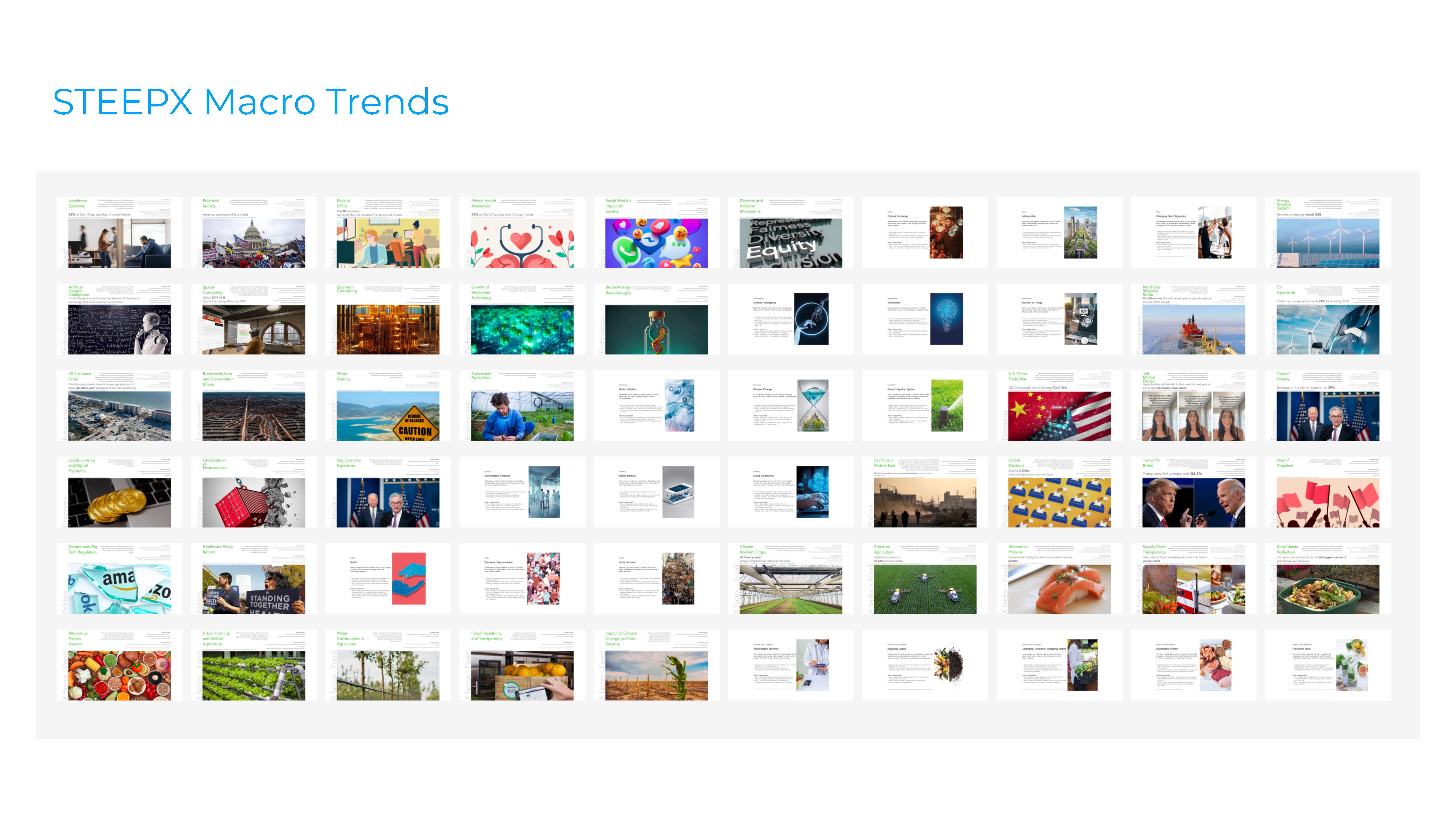Open the Loneliness Epidemic slide thumbnail
Viewport: 1456px width, 819px height.
coord(119,232)
